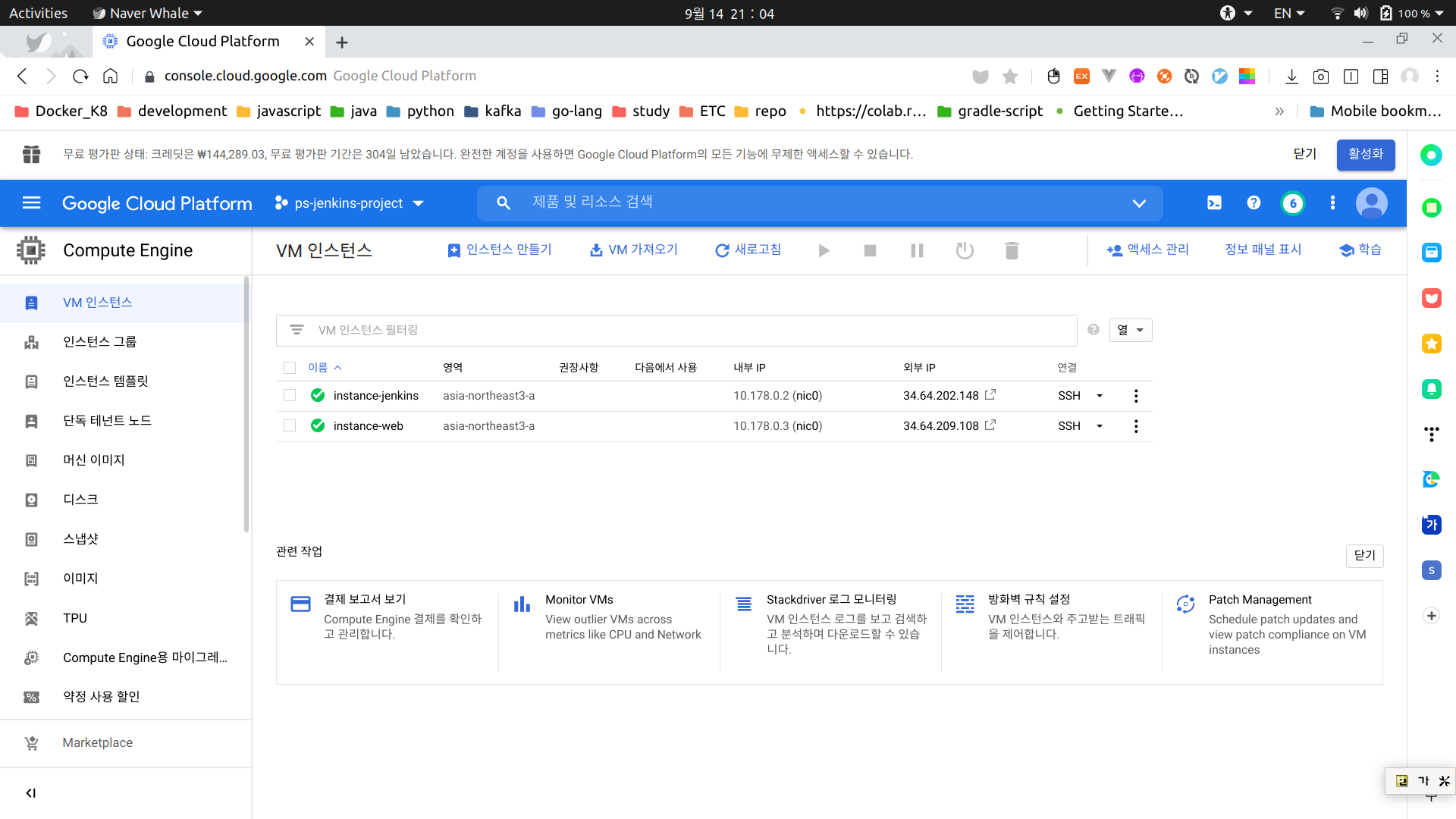The width and height of the screenshot is (1456, 819).
Task: Open the hamburger navigation menu
Action: pyautogui.click(x=31, y=203)
